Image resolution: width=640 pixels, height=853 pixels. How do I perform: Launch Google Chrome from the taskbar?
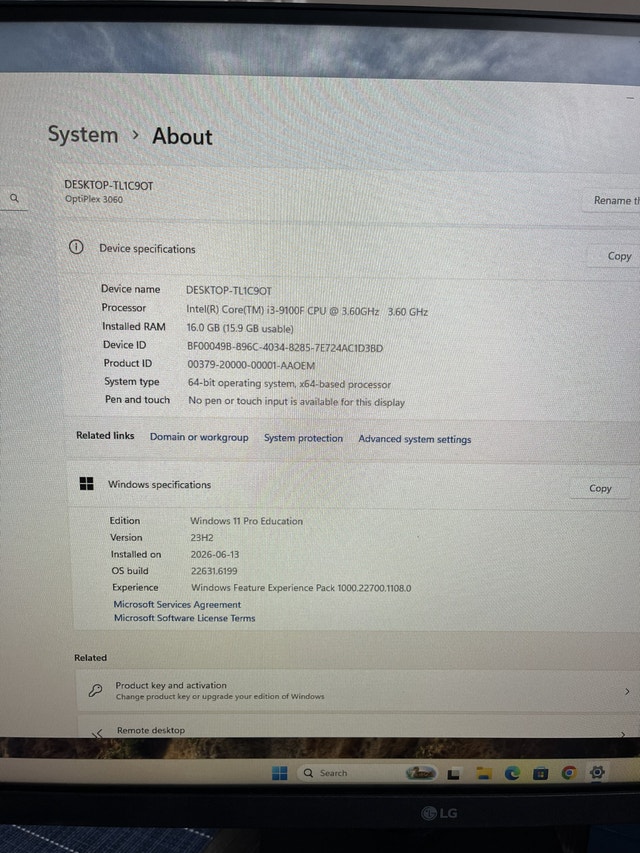tap(569, 772)
